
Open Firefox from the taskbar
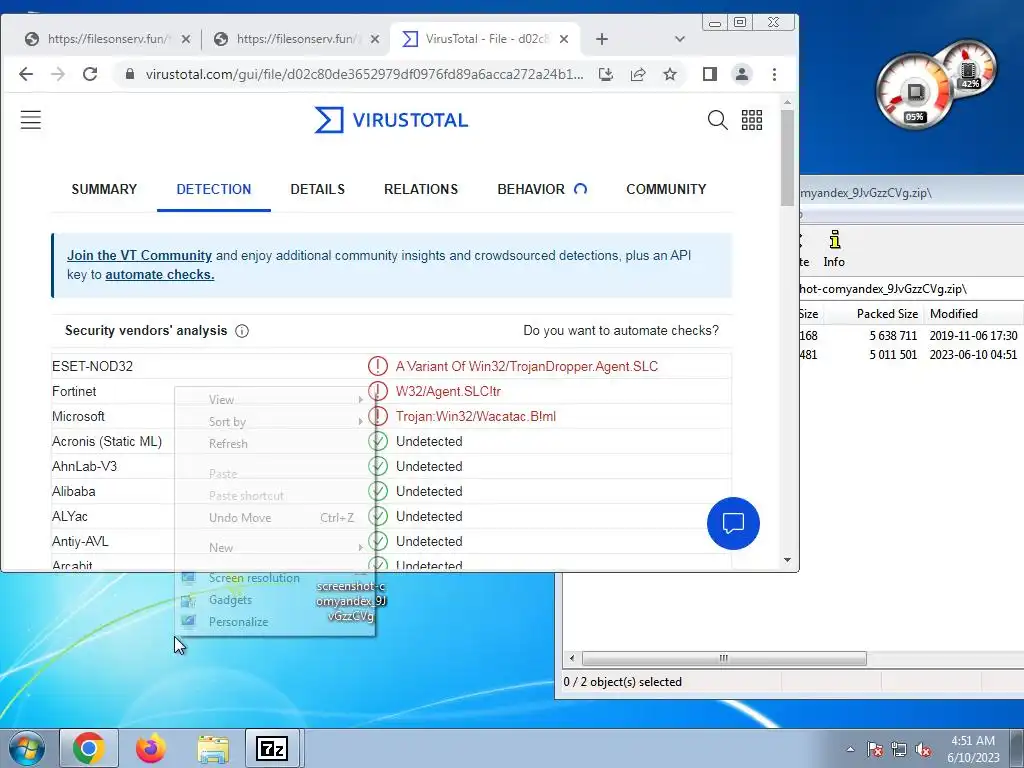tap(151, 748)
